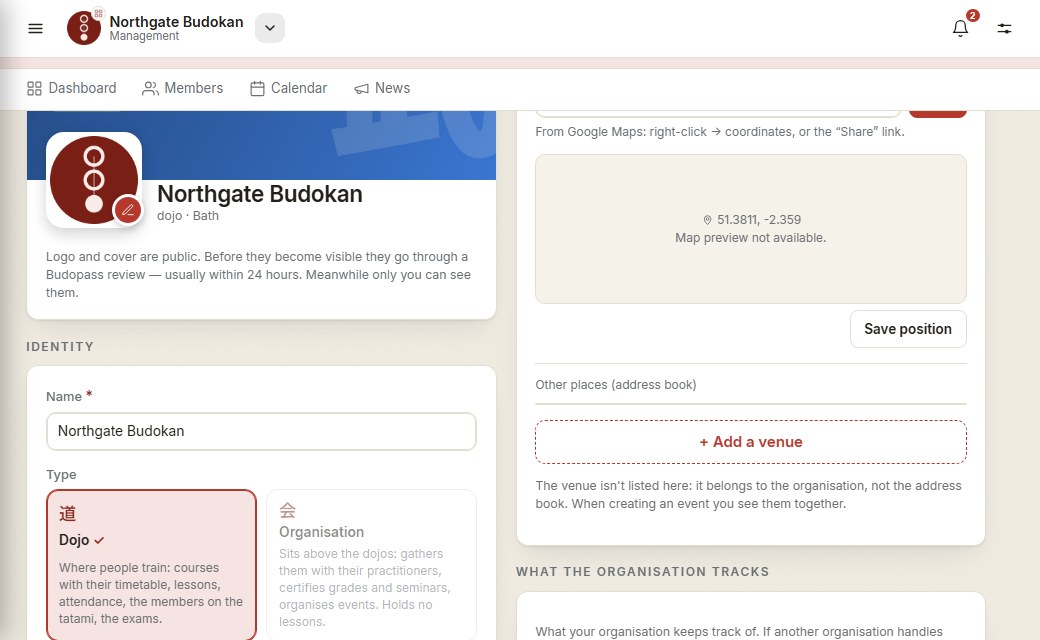This screenshot has height=640, width=1040.
Task: Edit logo with the pencil icon
Action: [128, 210]
